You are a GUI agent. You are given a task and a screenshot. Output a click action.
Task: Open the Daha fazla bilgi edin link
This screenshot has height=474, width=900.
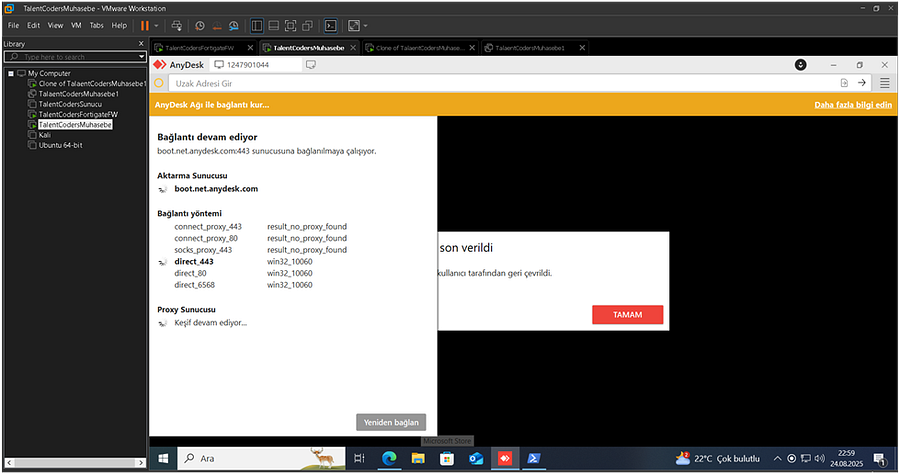pyautogui.click(x=853, y=105)
